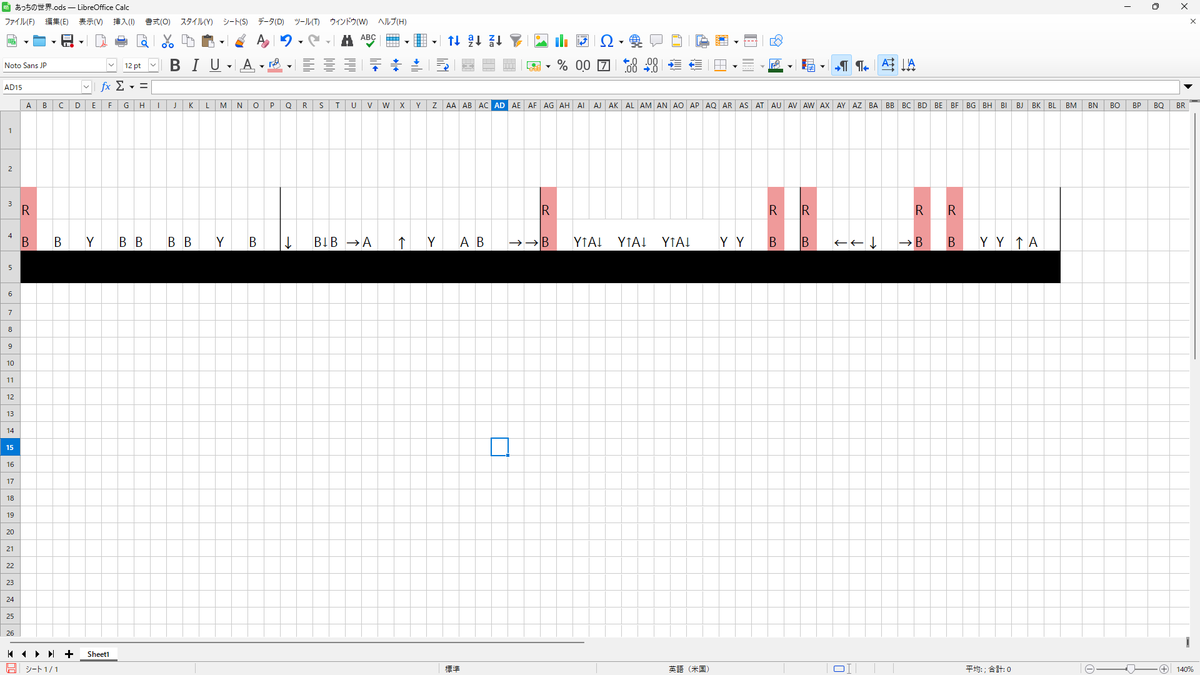Select column AD header

(500, 105)
